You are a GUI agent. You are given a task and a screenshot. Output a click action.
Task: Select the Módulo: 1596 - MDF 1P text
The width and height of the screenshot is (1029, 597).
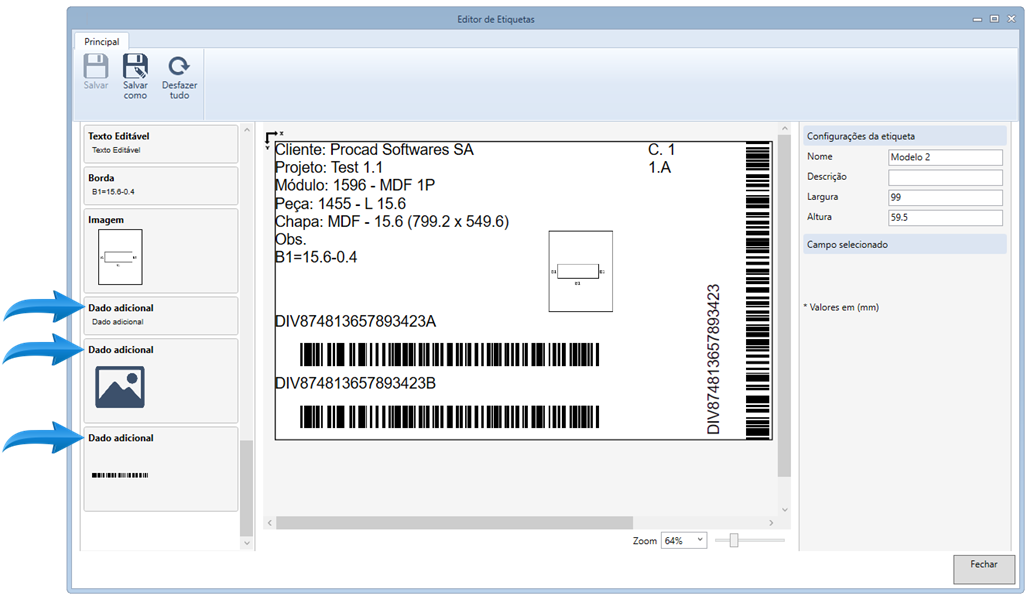click(x=355, y=185)
